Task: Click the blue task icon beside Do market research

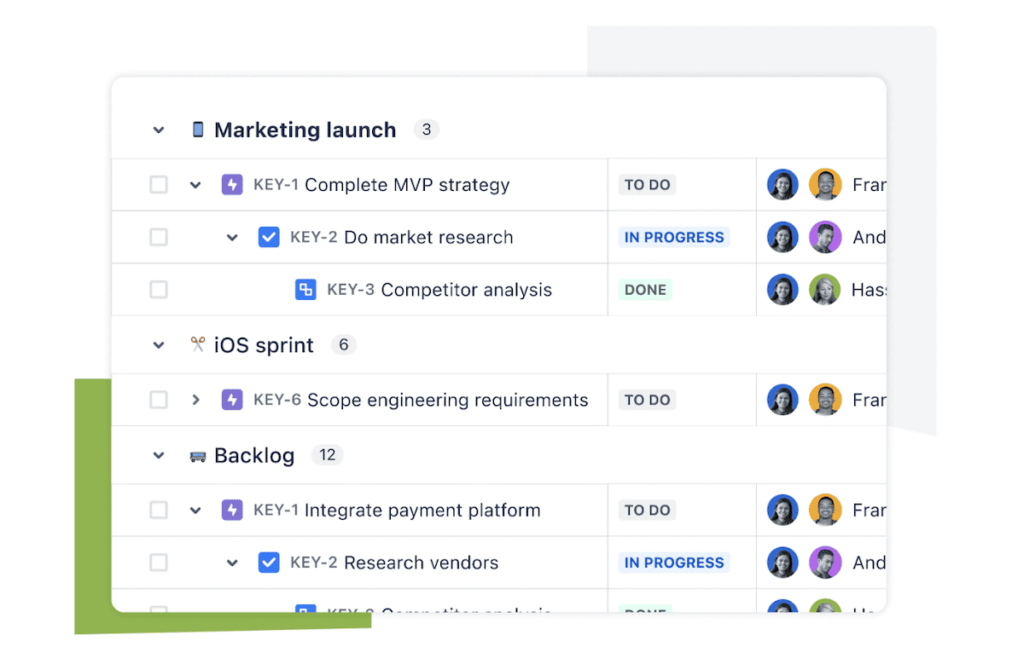Action: click(269, 237)
